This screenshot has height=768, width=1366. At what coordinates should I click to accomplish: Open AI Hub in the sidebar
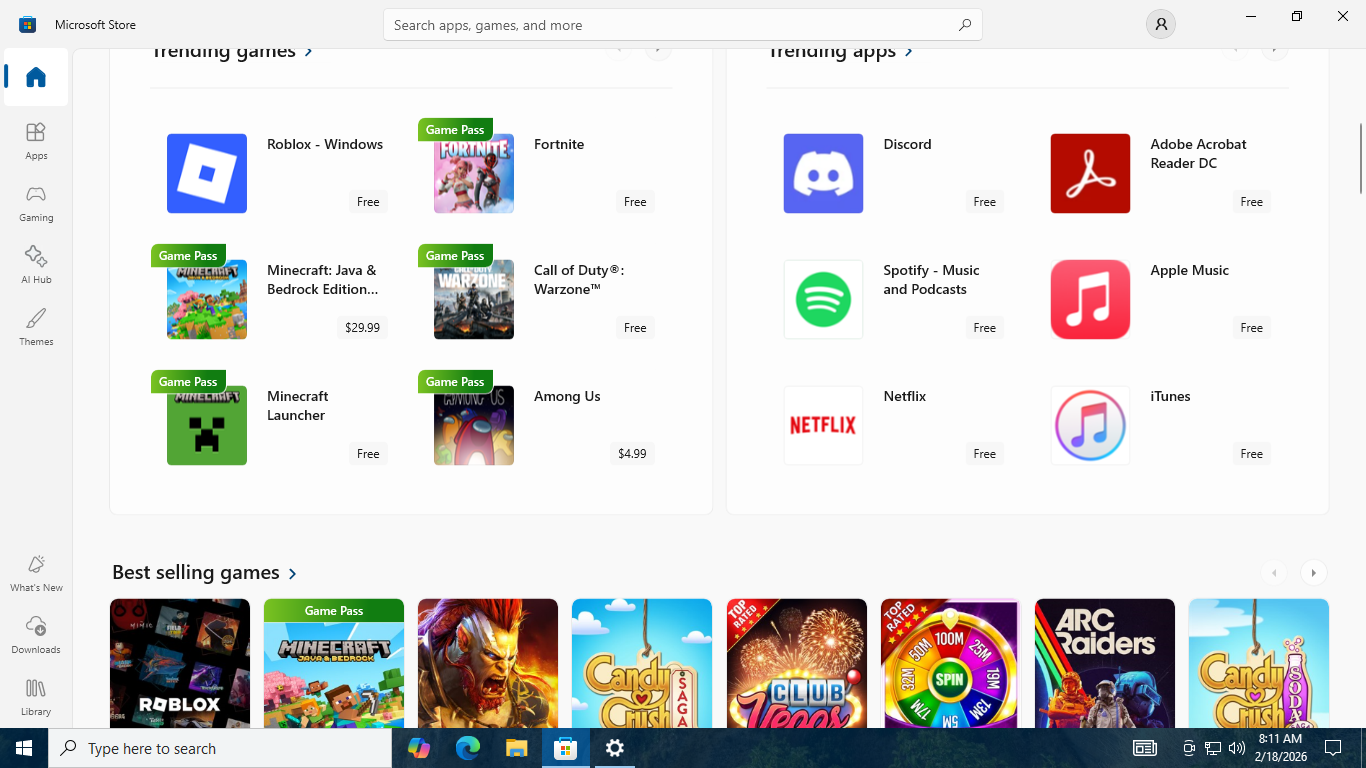click(x=36, y=265)
